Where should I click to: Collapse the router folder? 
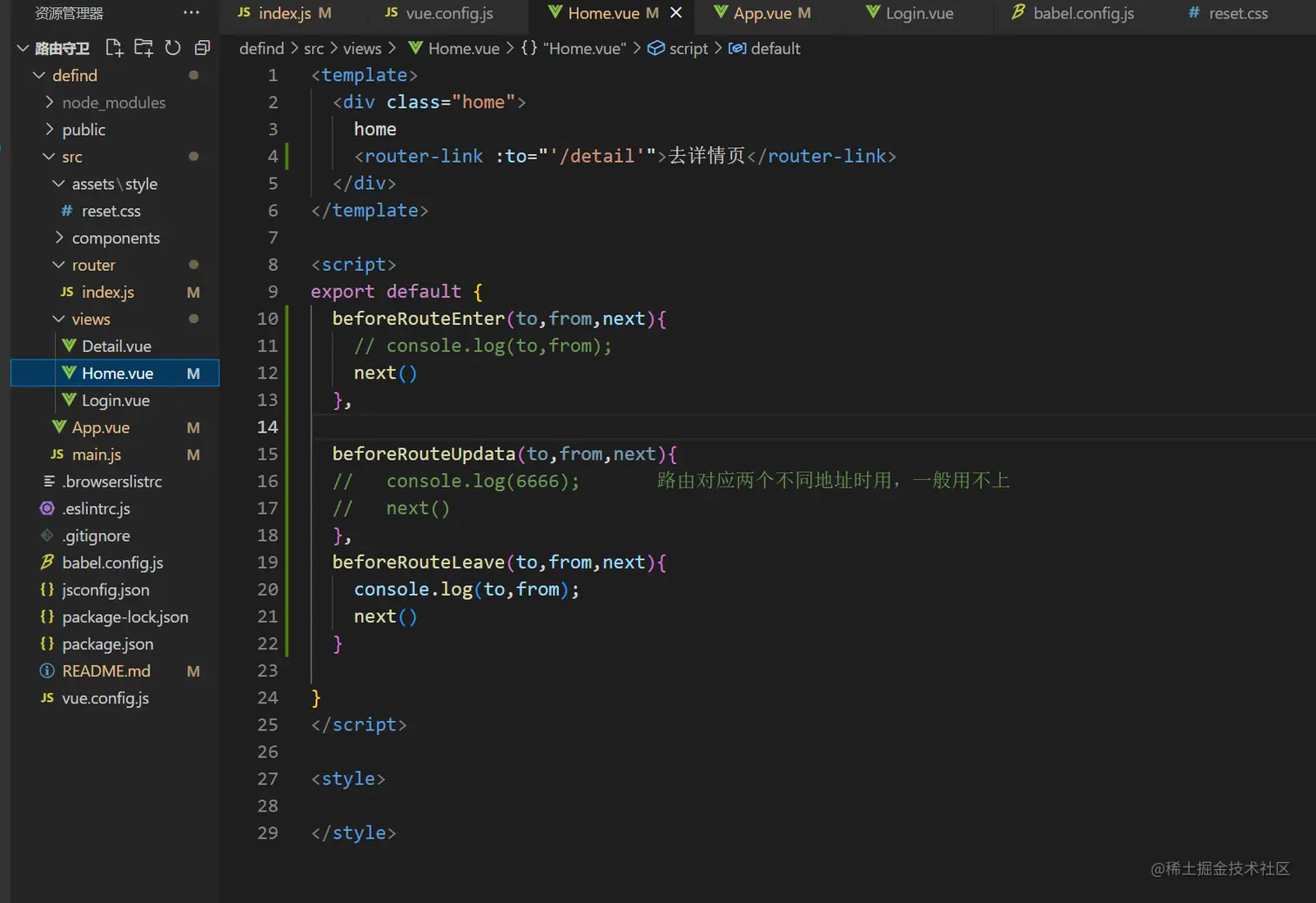pos(59,265)
